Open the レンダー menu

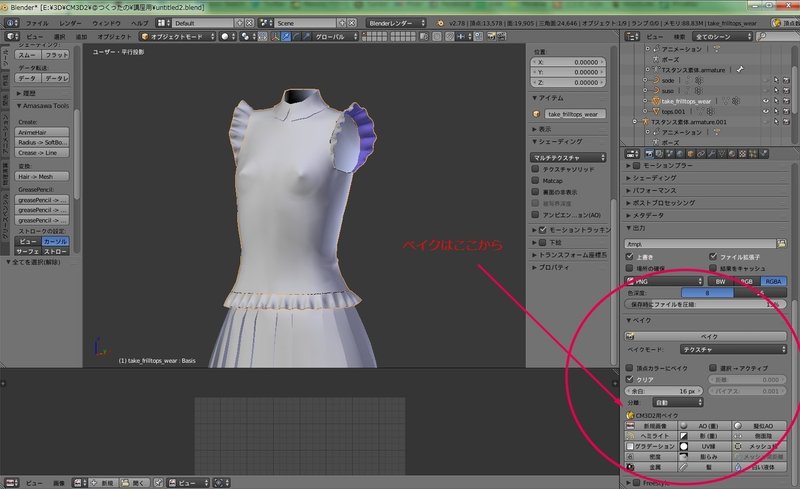pos(70,23)
